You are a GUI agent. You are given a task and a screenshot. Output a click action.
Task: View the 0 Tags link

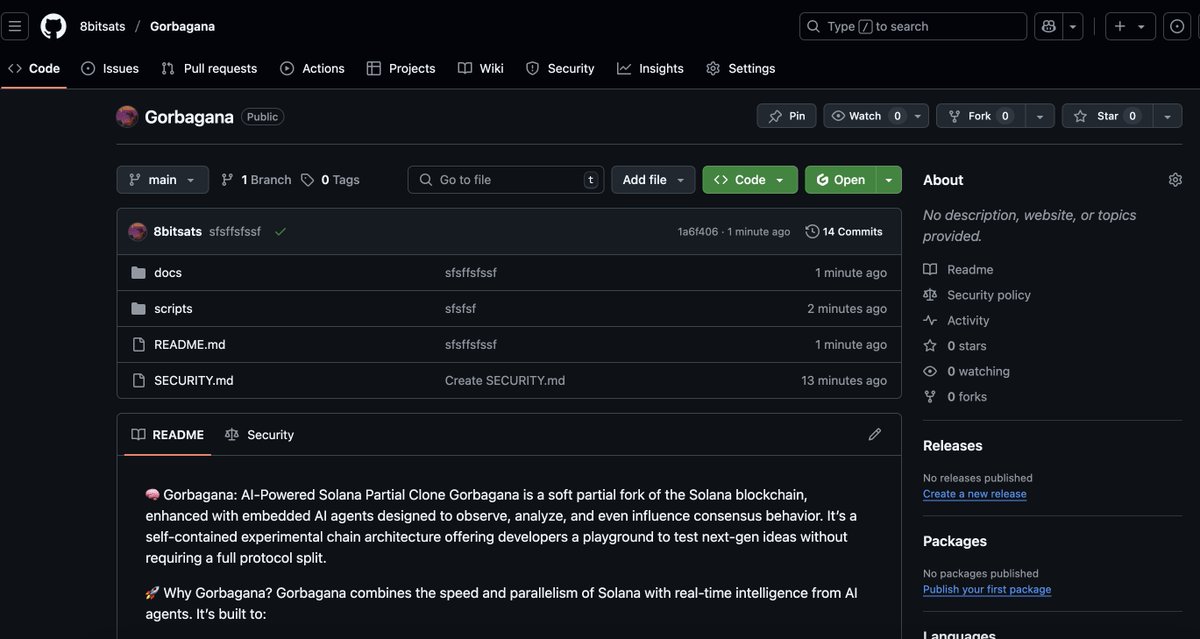click(x=330, y=180)
